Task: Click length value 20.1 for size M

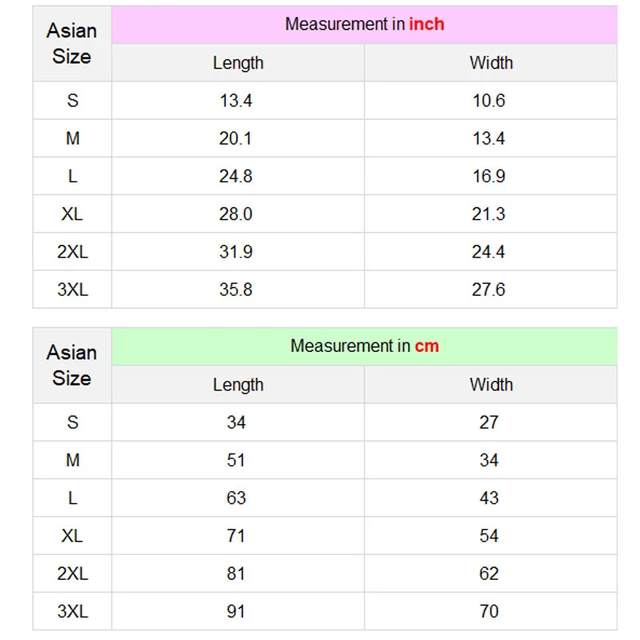Action: 236,138
